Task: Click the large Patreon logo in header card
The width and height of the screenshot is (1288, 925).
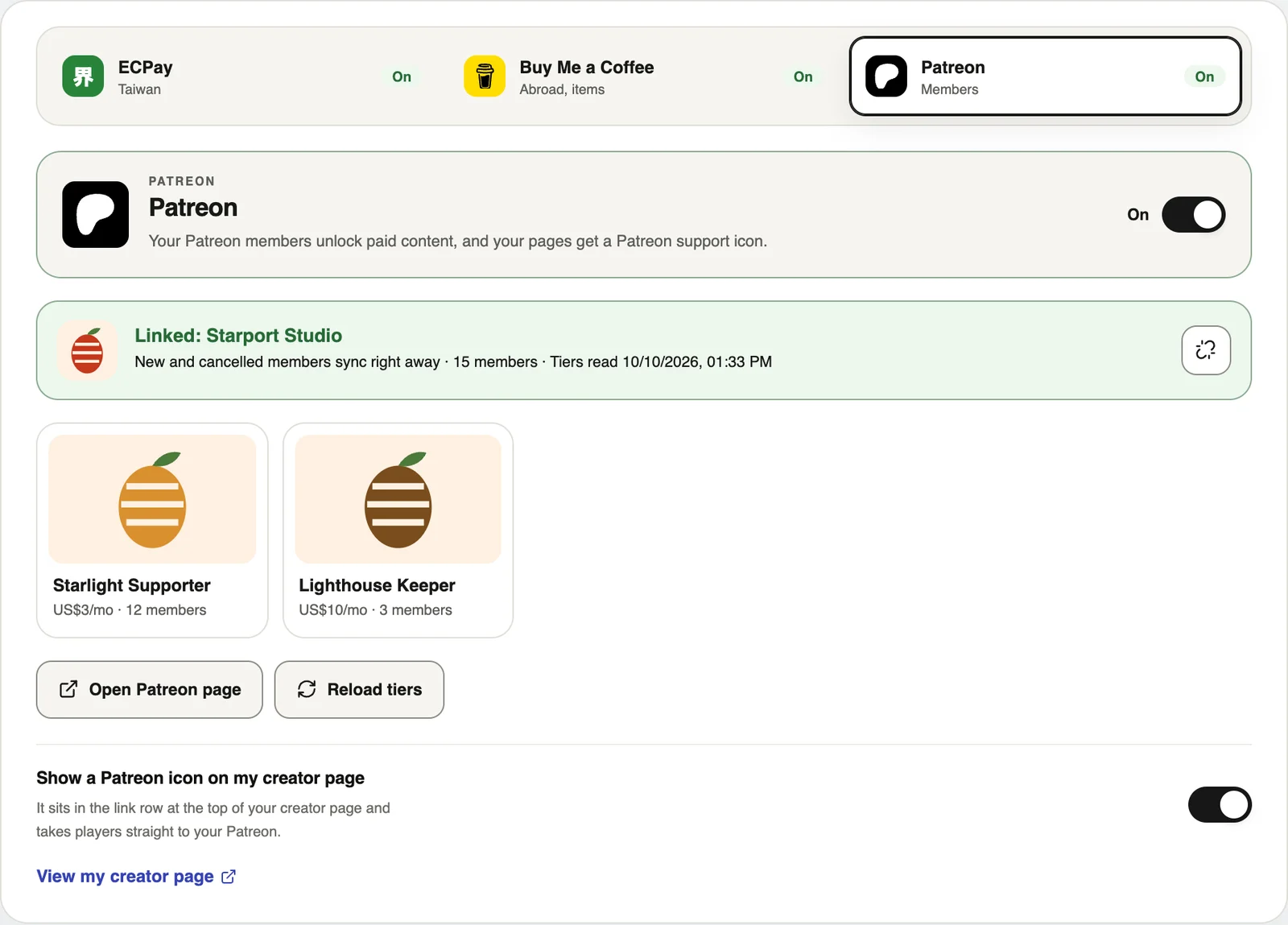Action: click(x=96, y=214)
